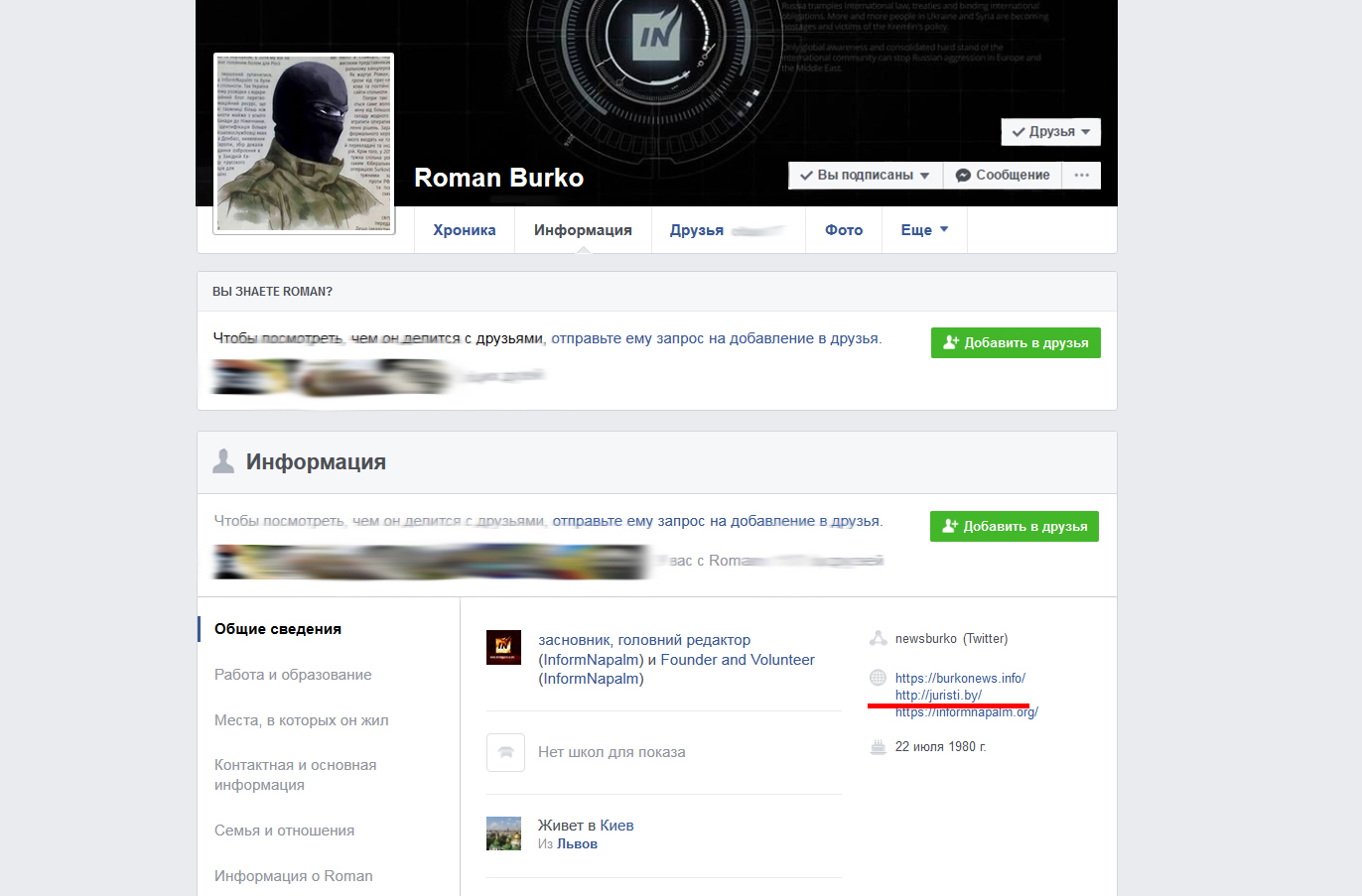Open the juristi.by website link
This screenshot has width=1362, height=896.
click(x=938, y=696)
